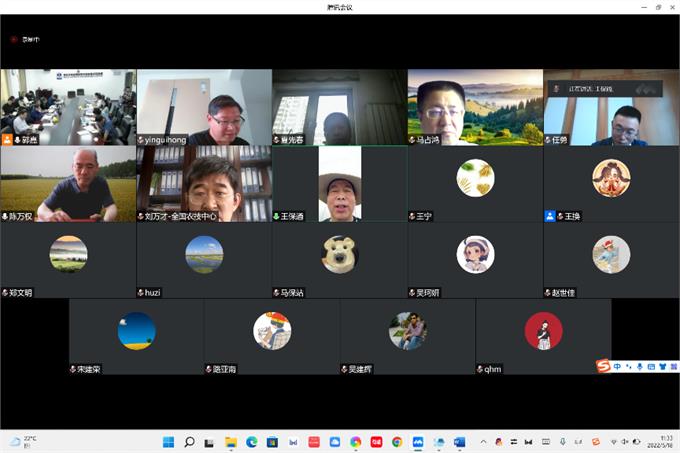Image resolution: width=680 pixels, height=453 pixels.
Task: Expand the hidden system tray icons
Action: (x=484, y=441)
